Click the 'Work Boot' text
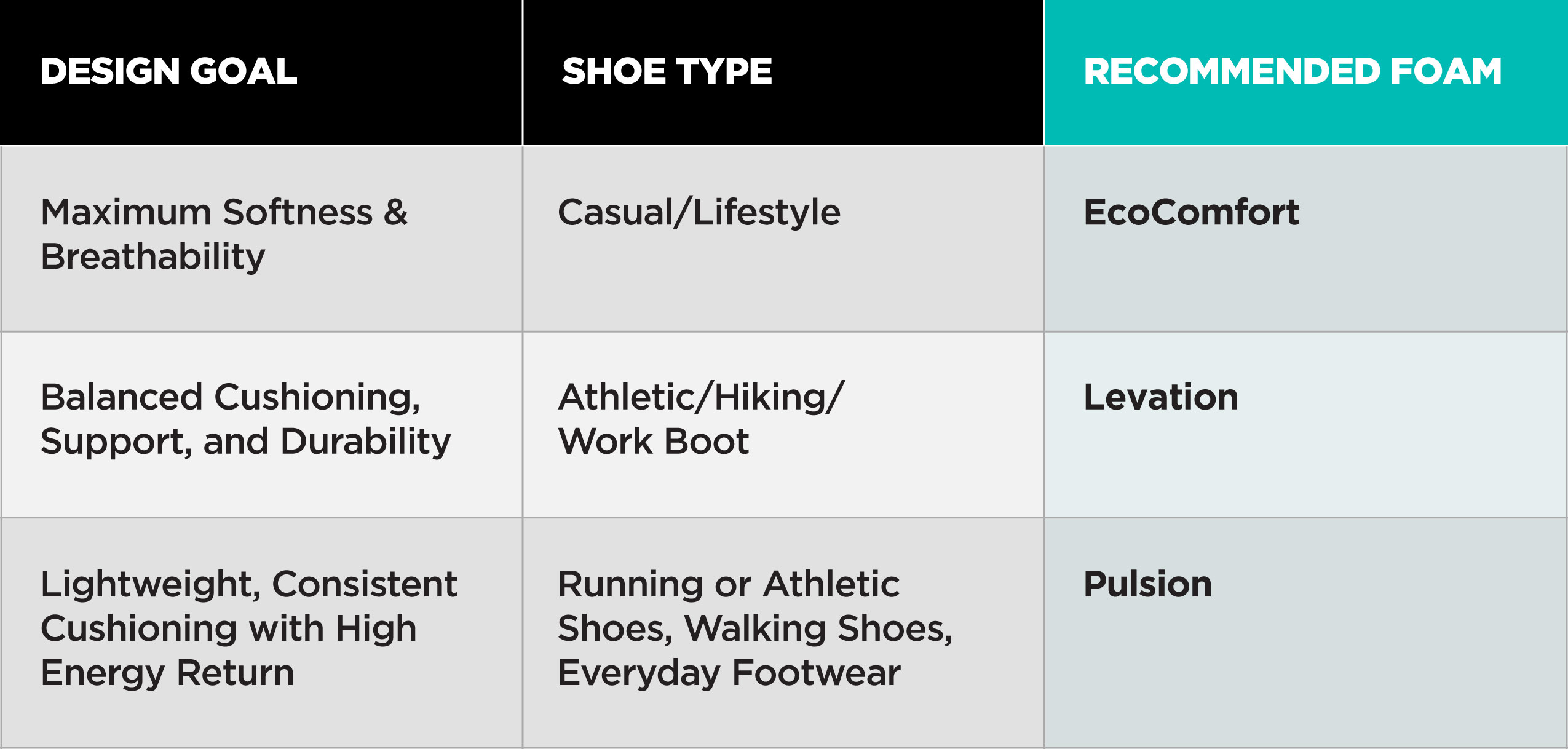This screenshot has width=1568, height=749. point(653,442)
